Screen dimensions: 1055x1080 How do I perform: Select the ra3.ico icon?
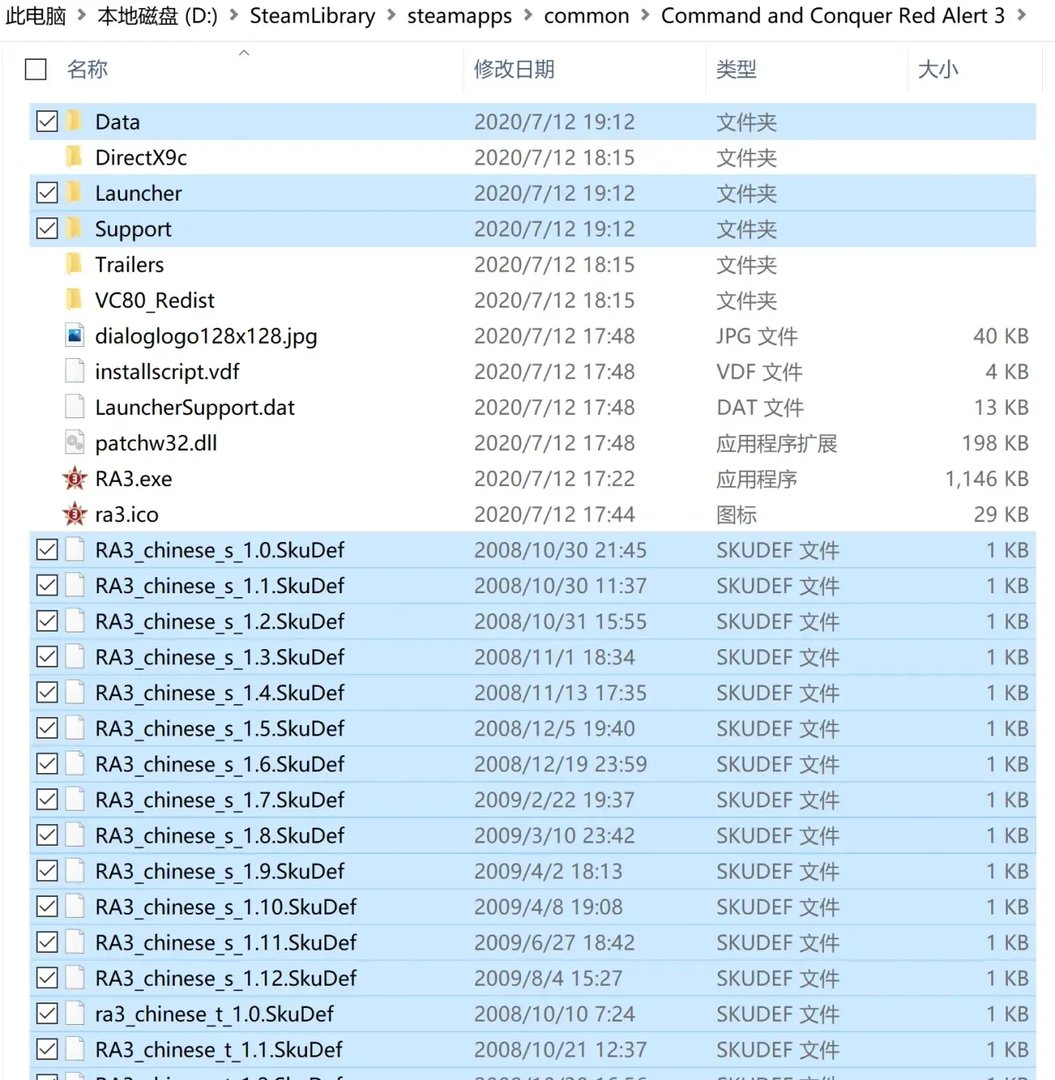click(x=76, y=514)
